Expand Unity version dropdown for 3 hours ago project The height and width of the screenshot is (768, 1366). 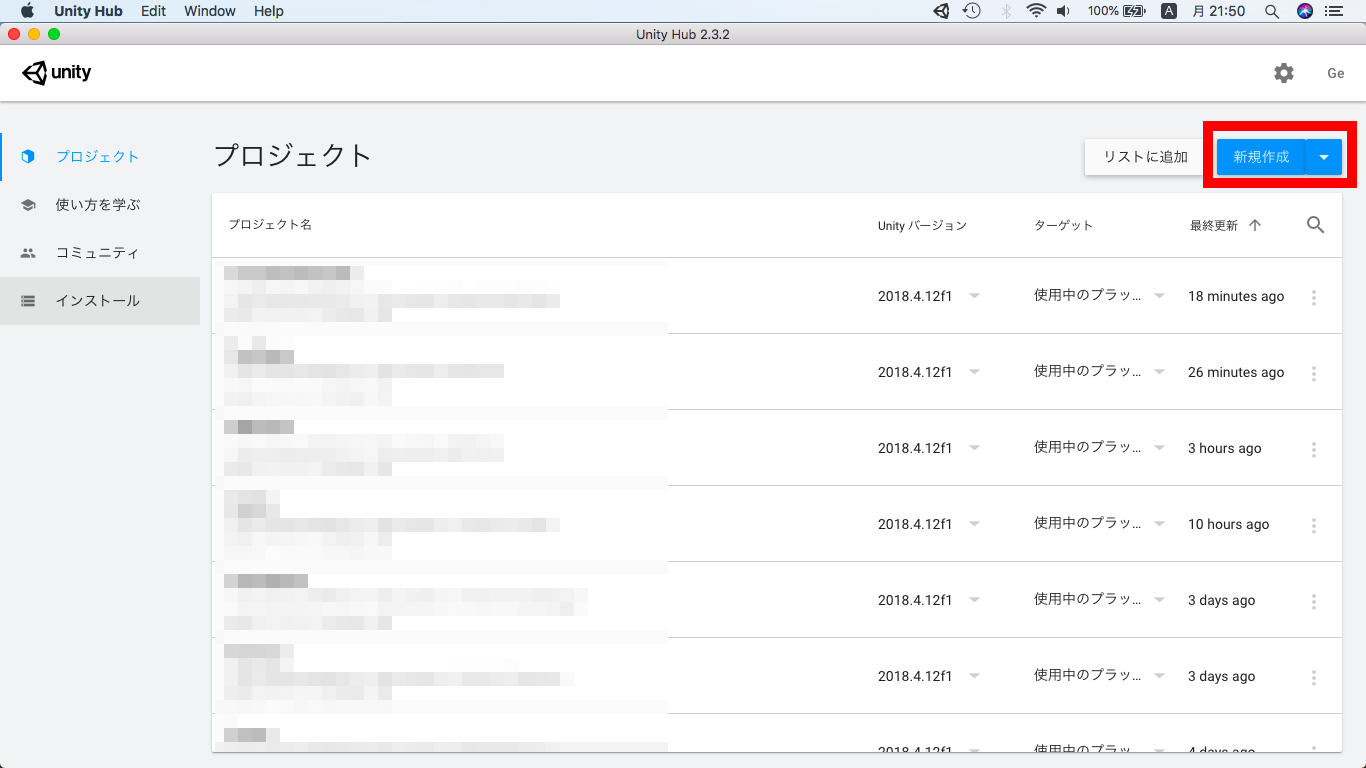pos(974,448)
